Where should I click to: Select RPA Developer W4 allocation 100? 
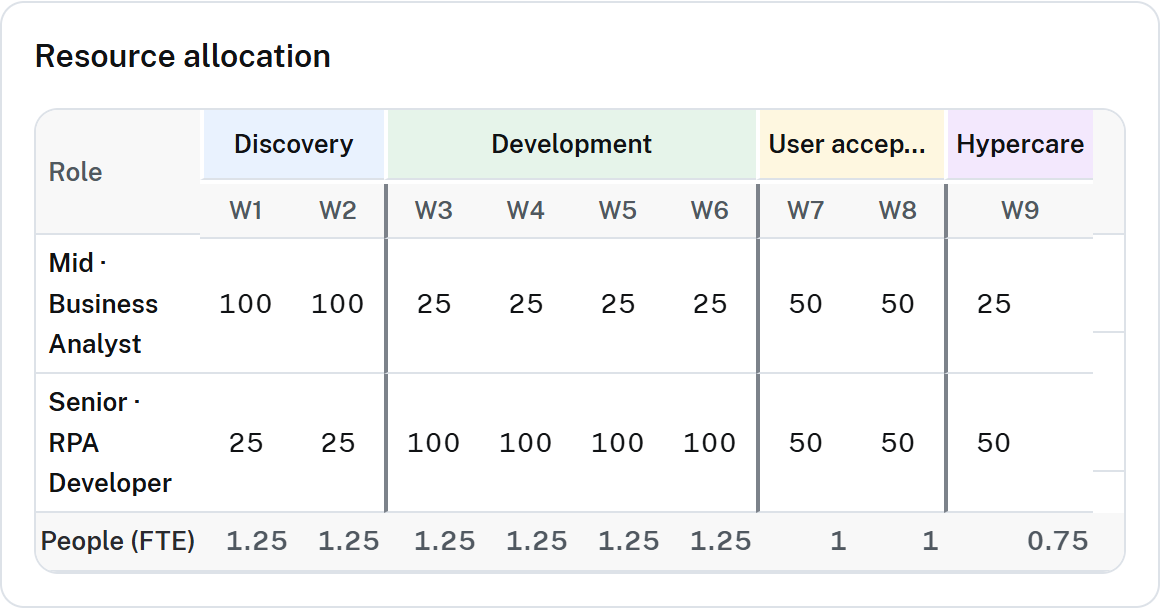(x=525, y=443)
